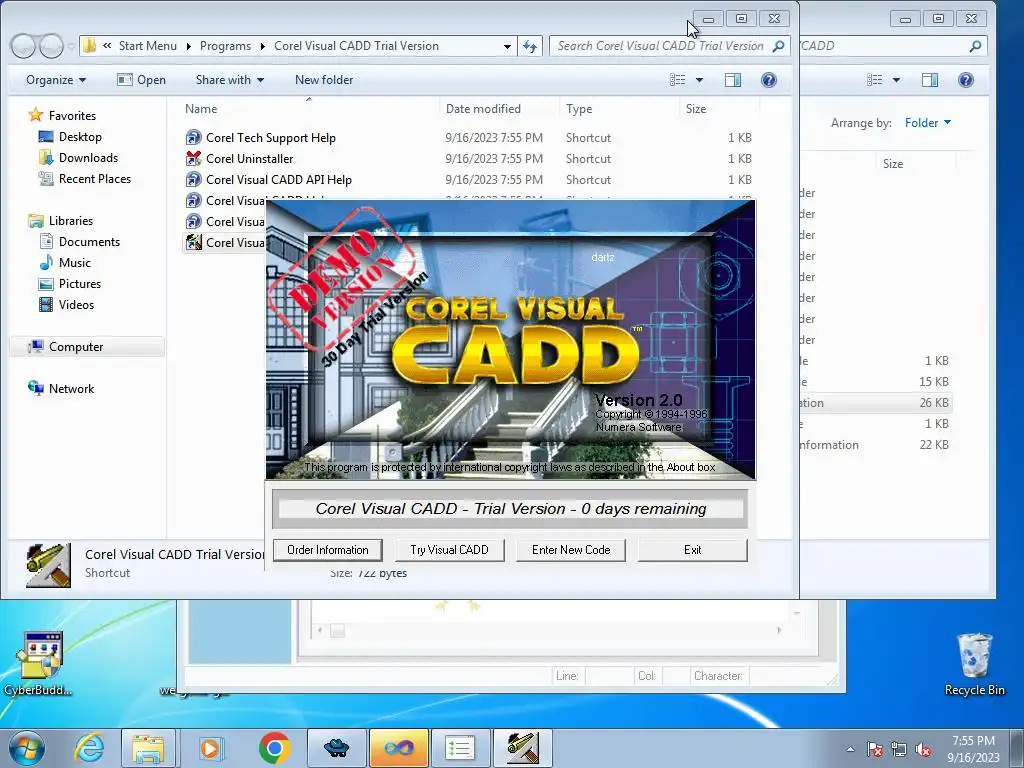Go back with the navigation back arrow
Screen dimensions: 1024x768
23,46
